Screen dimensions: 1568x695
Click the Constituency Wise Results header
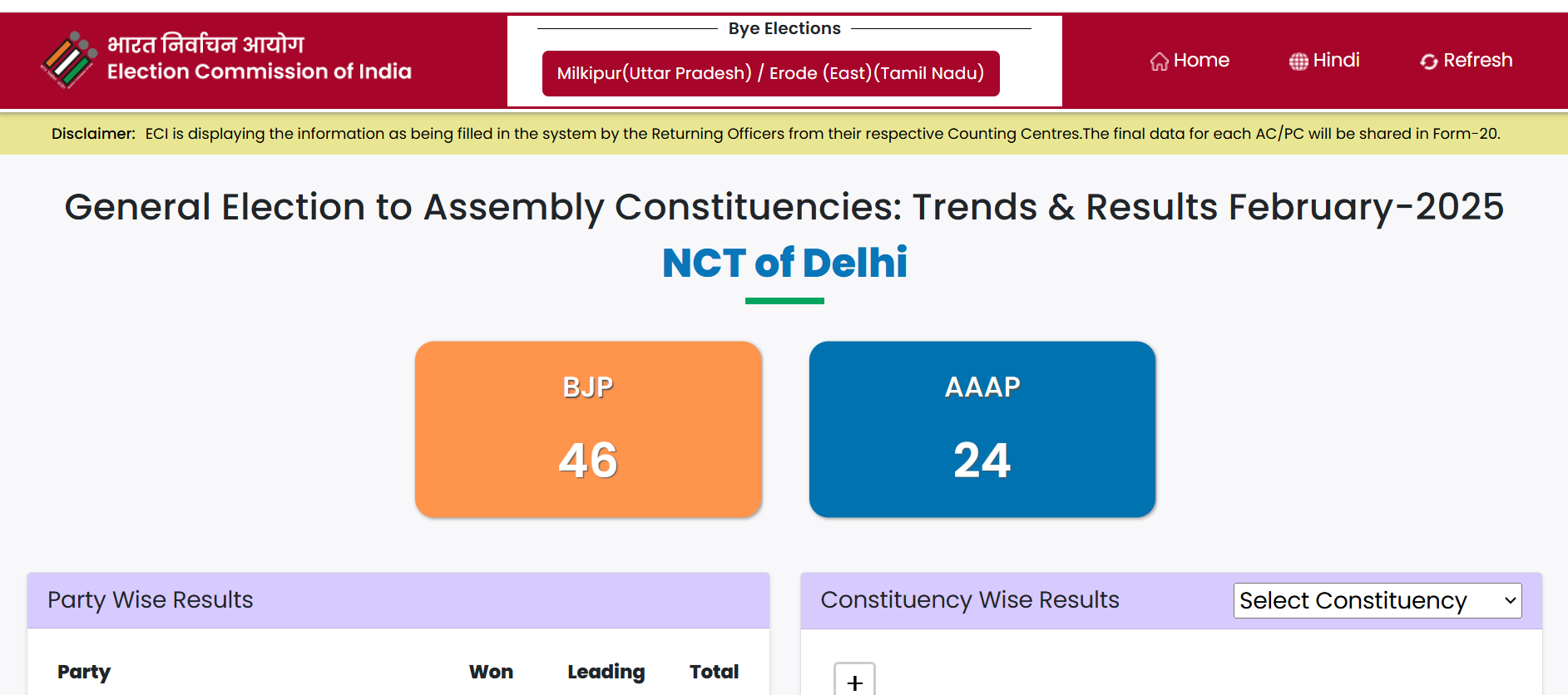tap(970, 600)
